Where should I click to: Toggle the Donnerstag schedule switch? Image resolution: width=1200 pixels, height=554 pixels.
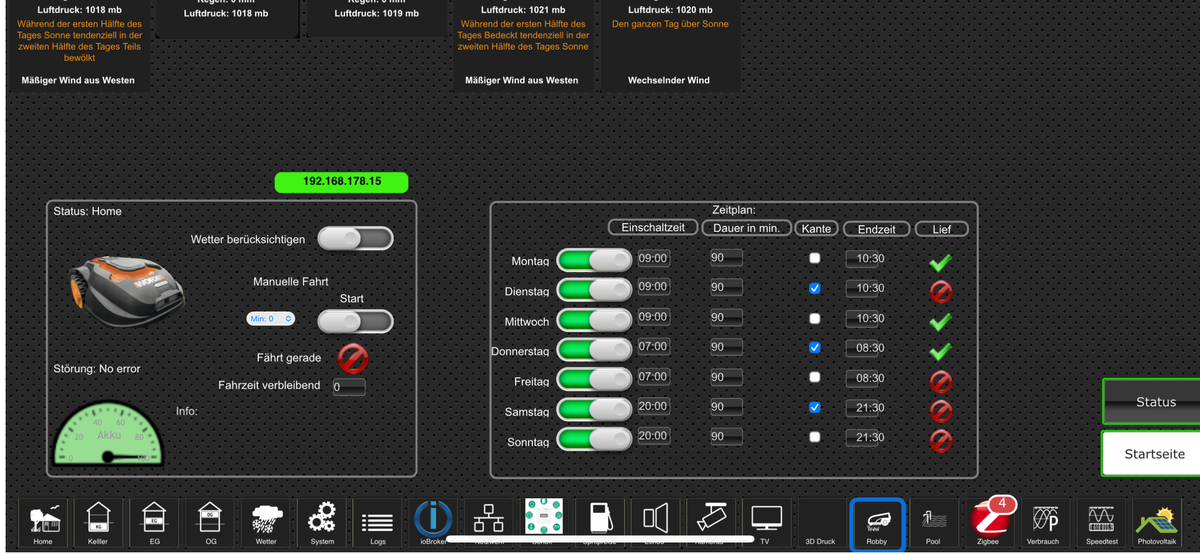tap(594, 350)
